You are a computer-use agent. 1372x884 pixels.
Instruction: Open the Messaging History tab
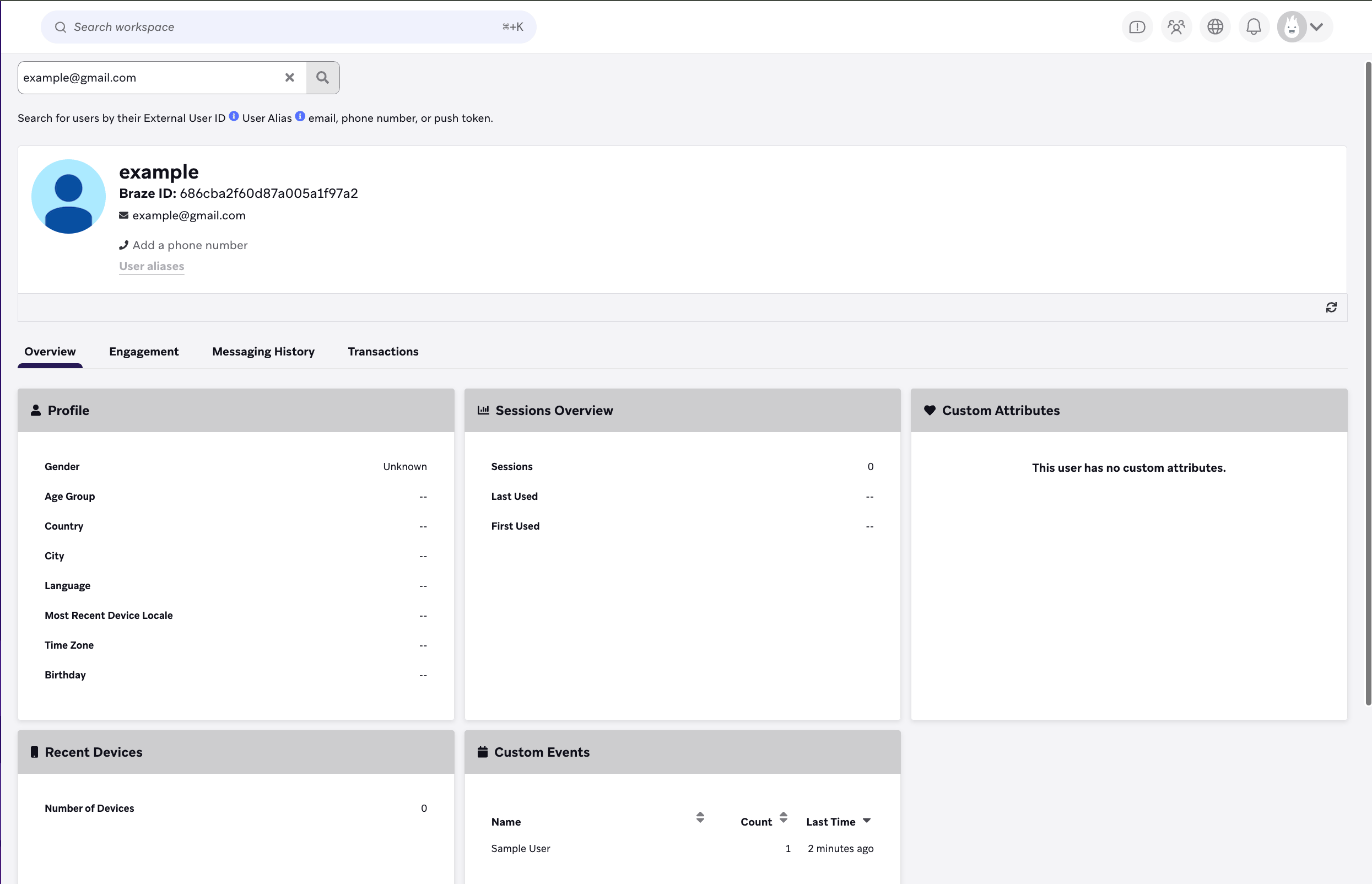(263, 351)
